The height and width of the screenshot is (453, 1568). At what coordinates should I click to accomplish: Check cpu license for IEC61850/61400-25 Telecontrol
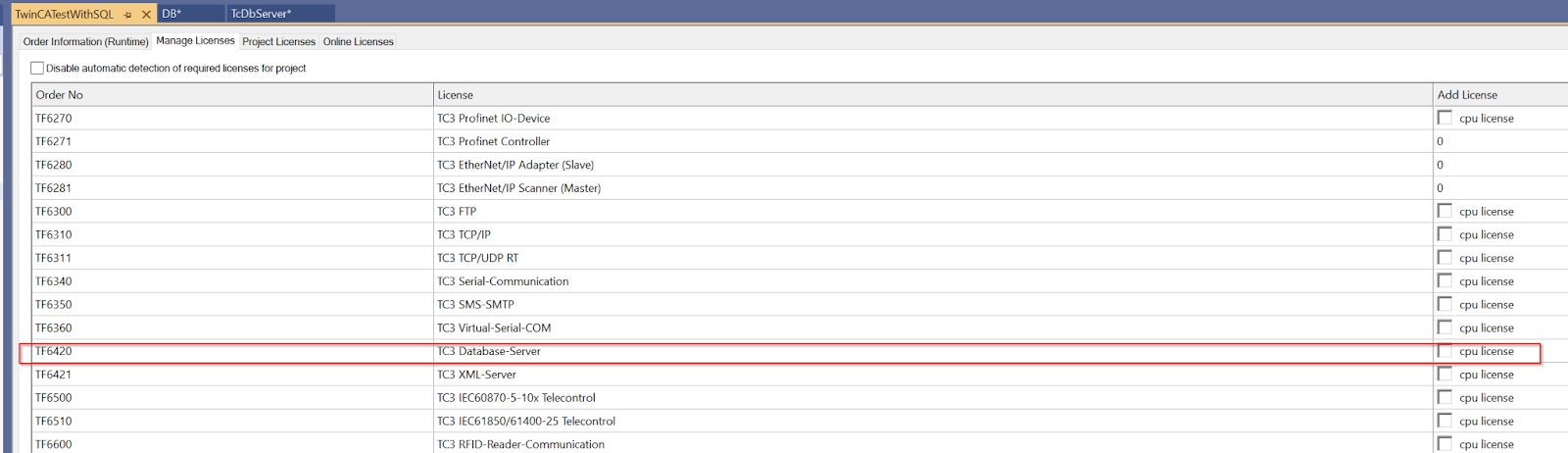coord(1445,421)
